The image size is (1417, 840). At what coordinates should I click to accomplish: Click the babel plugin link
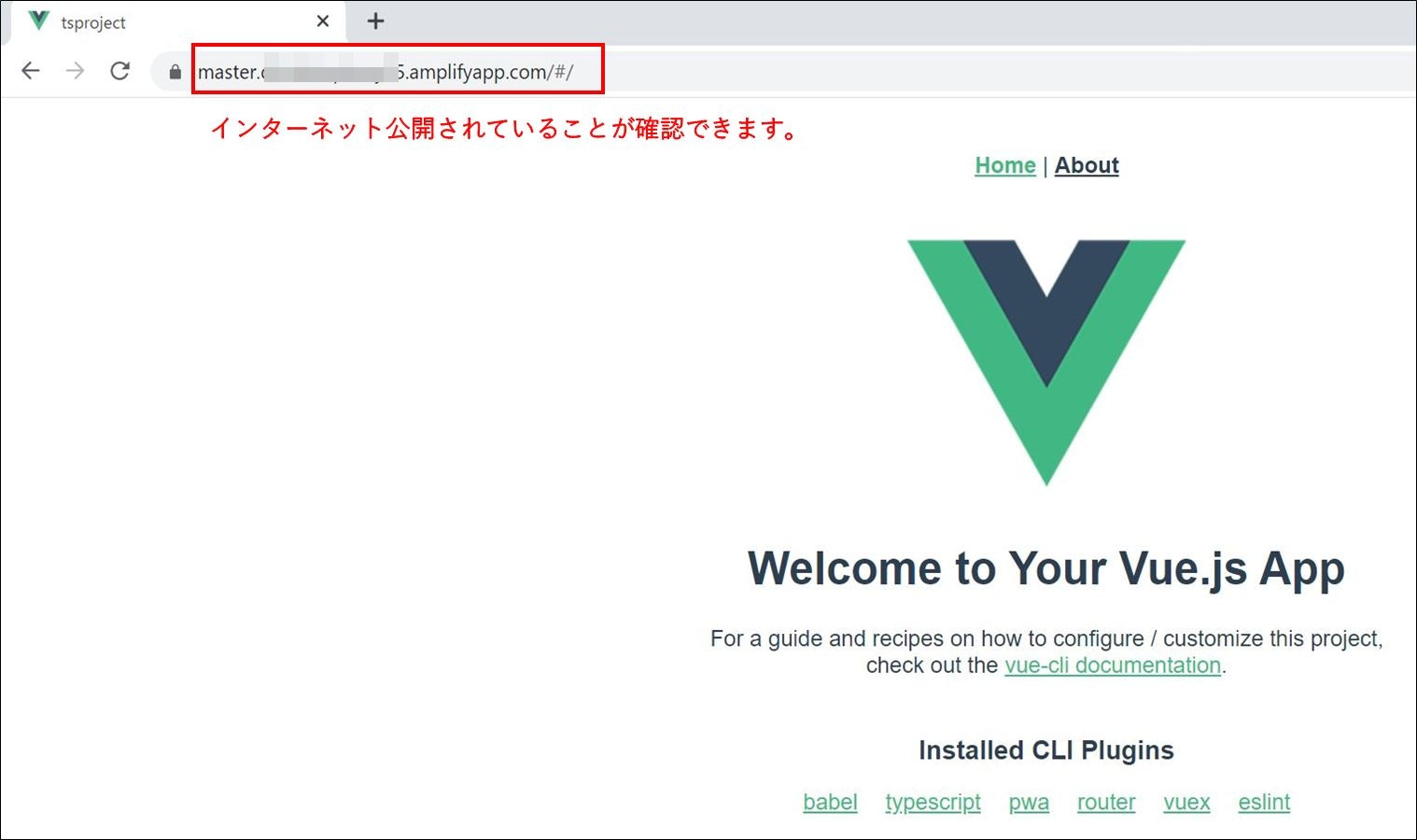tap(830, 802)
